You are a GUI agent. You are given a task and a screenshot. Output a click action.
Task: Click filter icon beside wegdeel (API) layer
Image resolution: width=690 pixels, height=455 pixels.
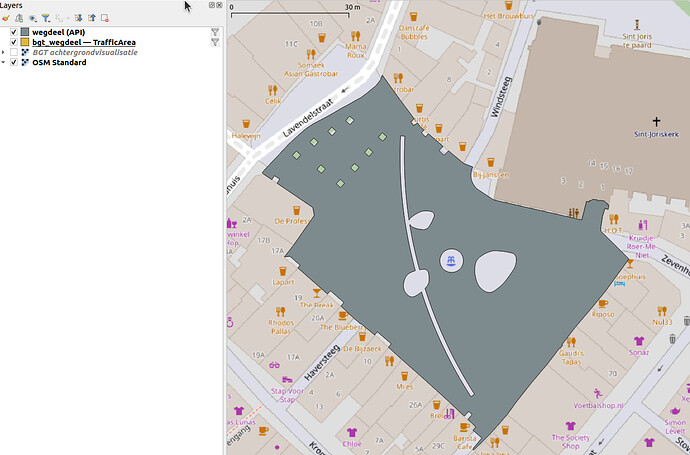(x=214, y=32)
